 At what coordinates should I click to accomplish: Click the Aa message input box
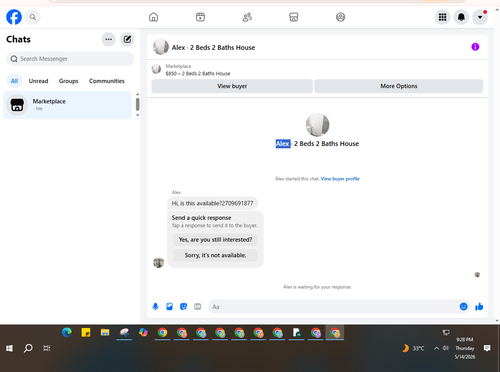click(333, 307)
